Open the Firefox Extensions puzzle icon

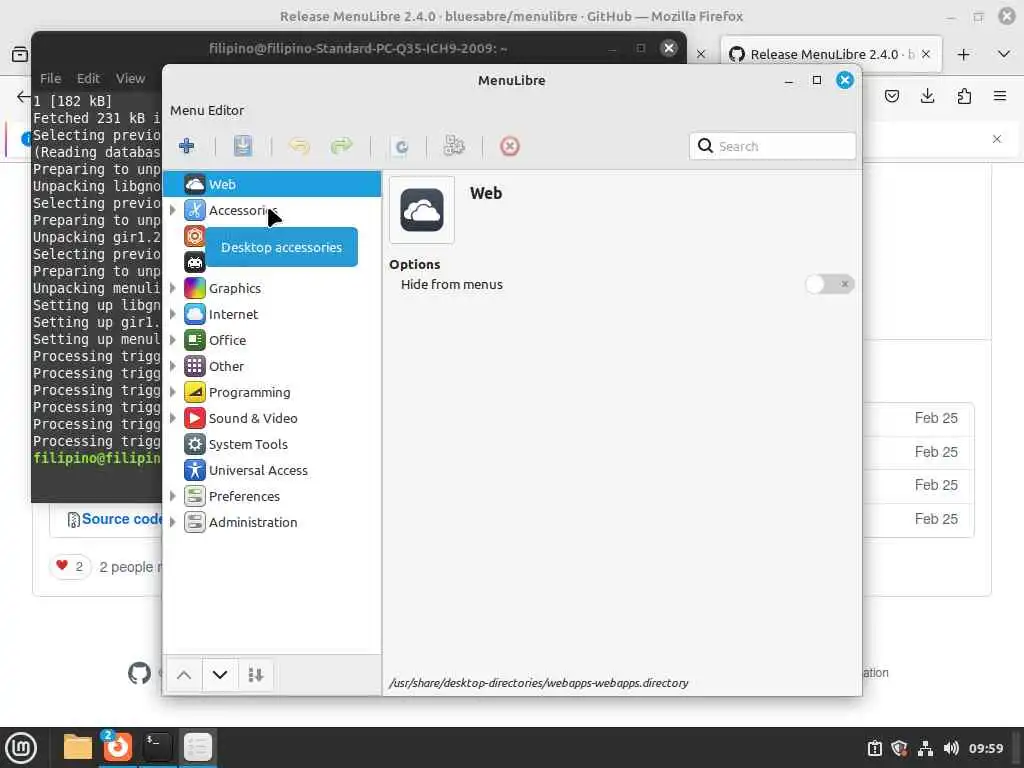coord(964,97)
